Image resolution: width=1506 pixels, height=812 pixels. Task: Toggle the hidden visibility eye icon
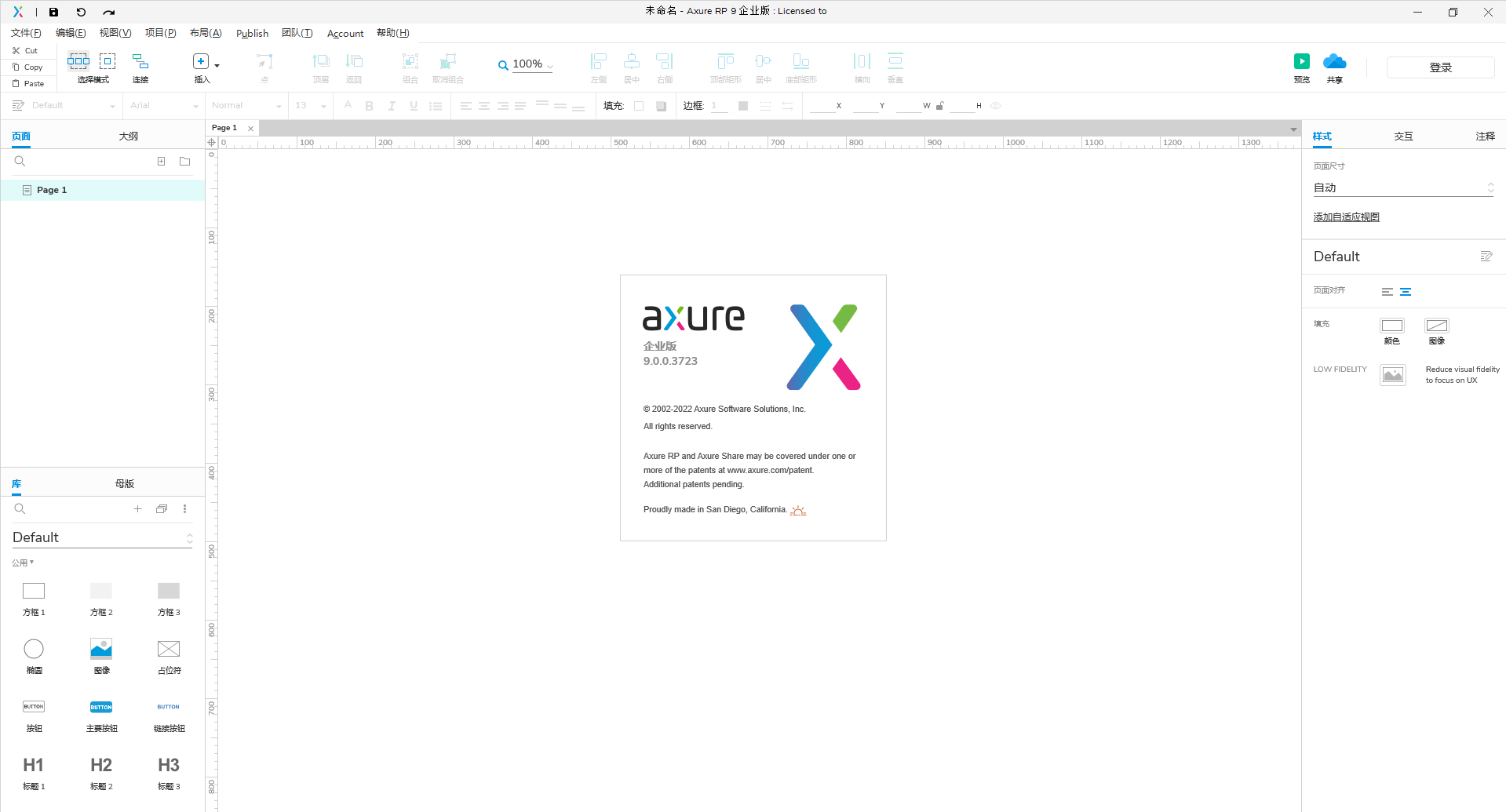(x=996, y=106)
